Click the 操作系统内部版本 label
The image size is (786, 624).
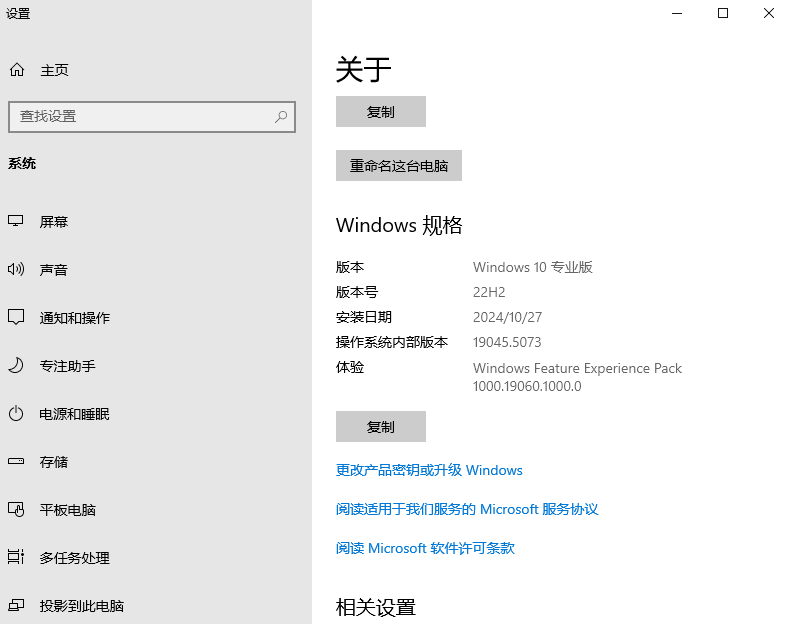pyautogui.click(x=392, y=342)
